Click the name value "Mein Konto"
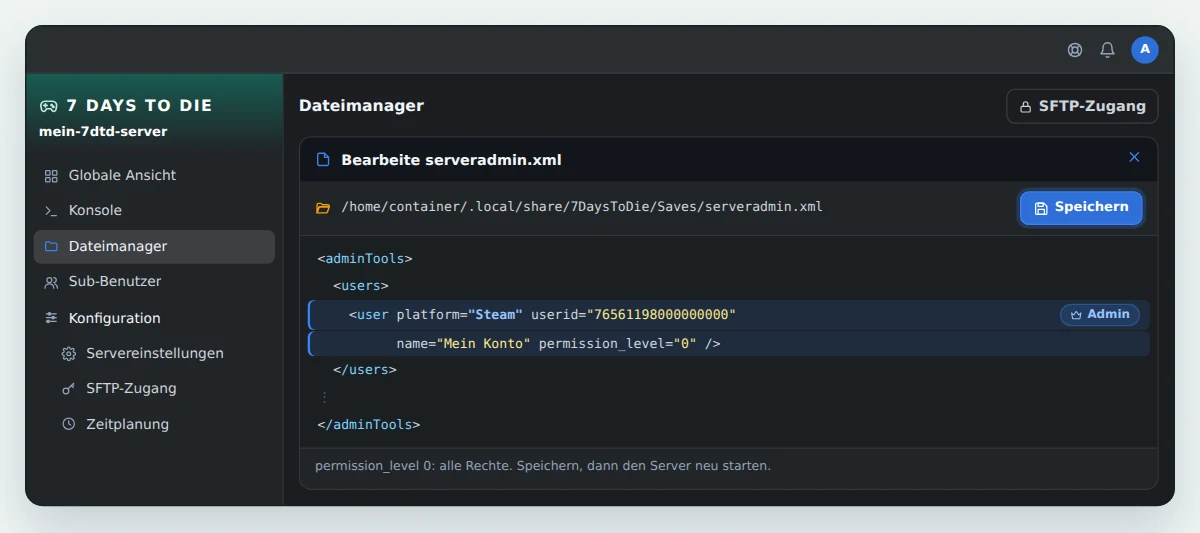Screen dimensions: 1200x533 tap(483, 343)
